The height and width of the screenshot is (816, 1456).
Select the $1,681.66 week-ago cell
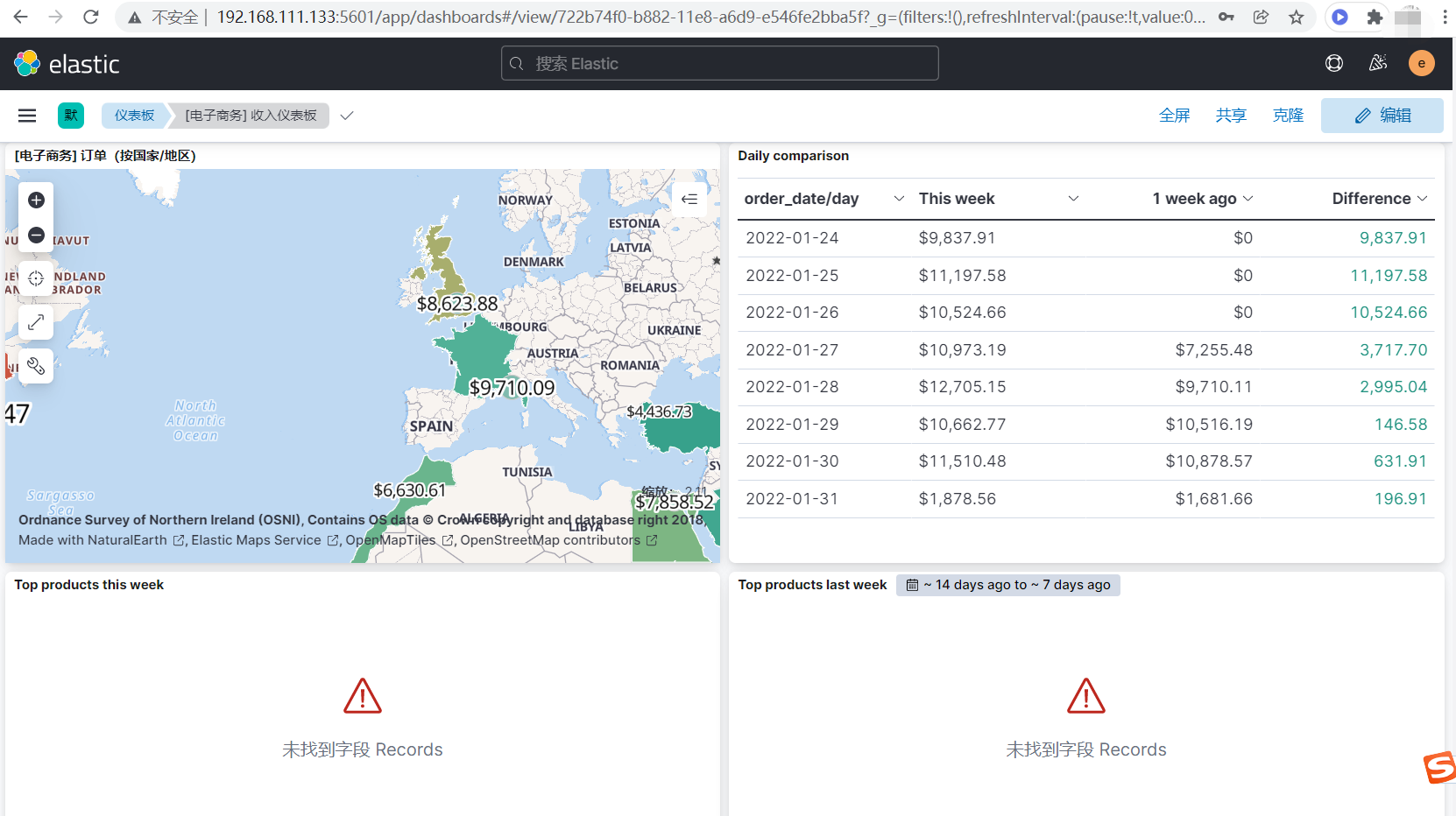[x=1213, y=499]
